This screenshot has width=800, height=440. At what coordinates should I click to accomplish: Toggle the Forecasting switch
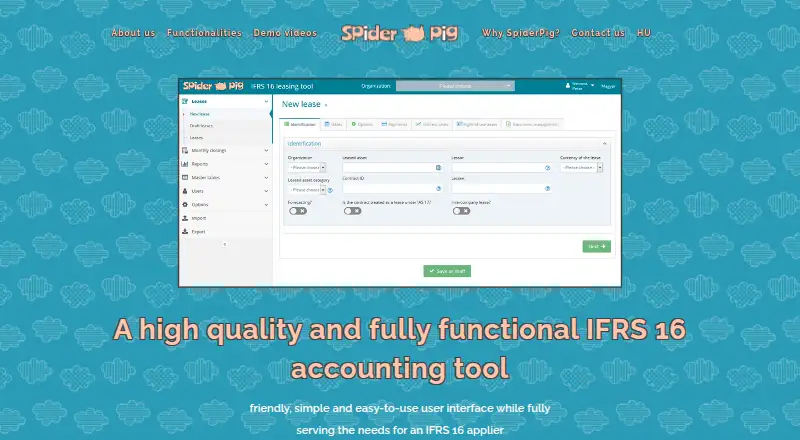[x=298, y=211]
